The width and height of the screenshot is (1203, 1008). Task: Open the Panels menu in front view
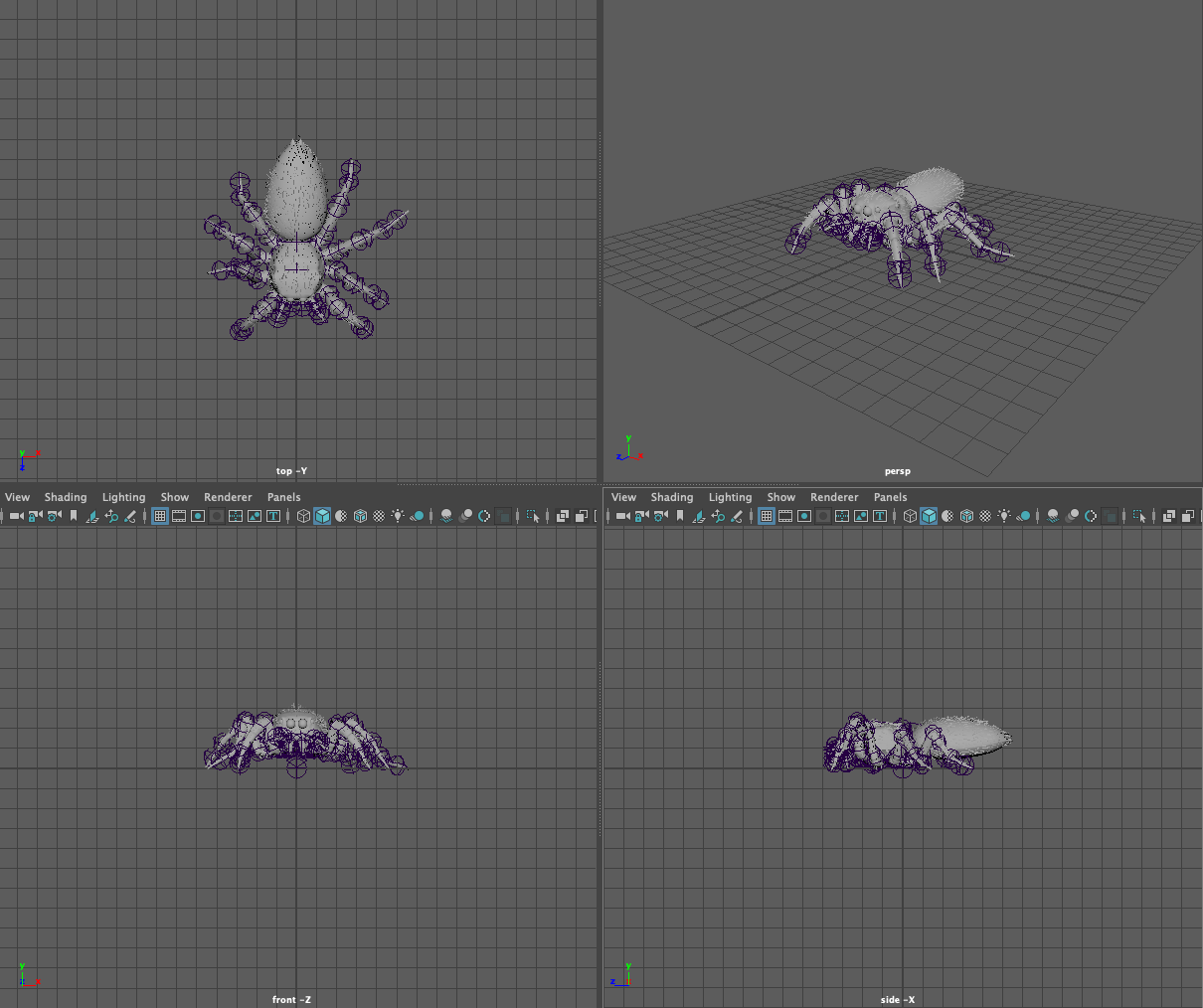coord(283,497)
